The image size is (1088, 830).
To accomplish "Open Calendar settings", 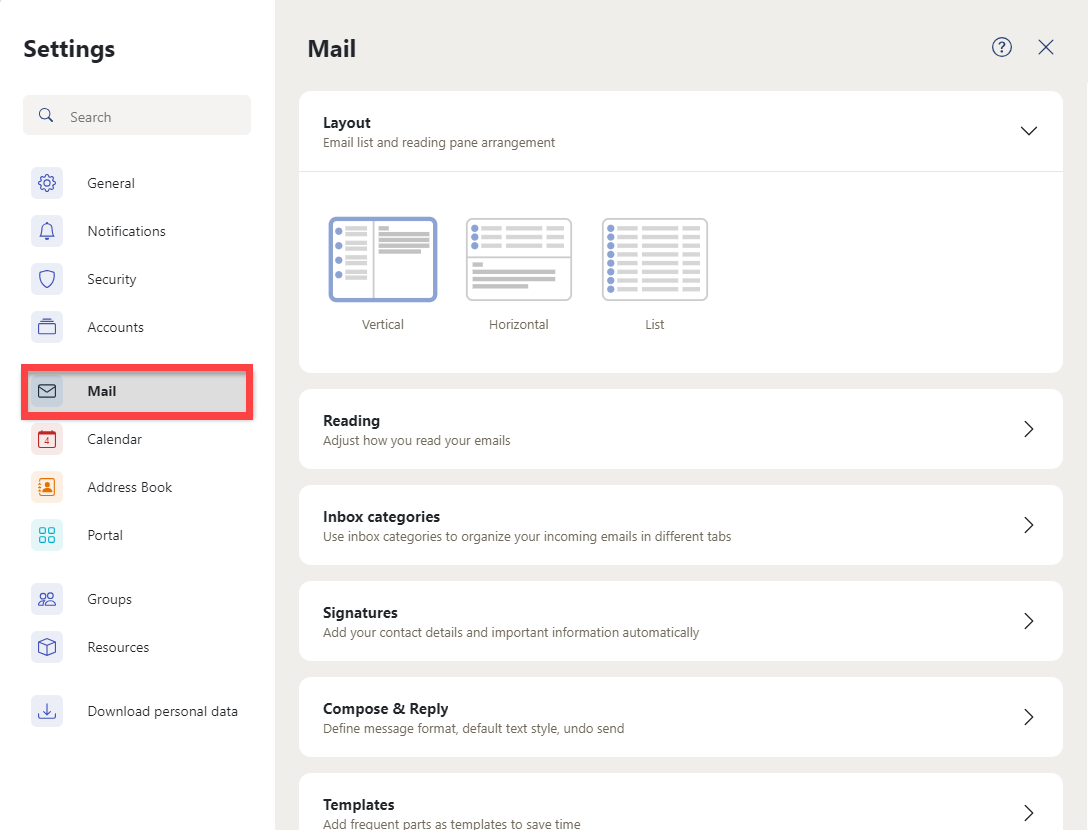I will pyautogui.click(x=137, y=439).
